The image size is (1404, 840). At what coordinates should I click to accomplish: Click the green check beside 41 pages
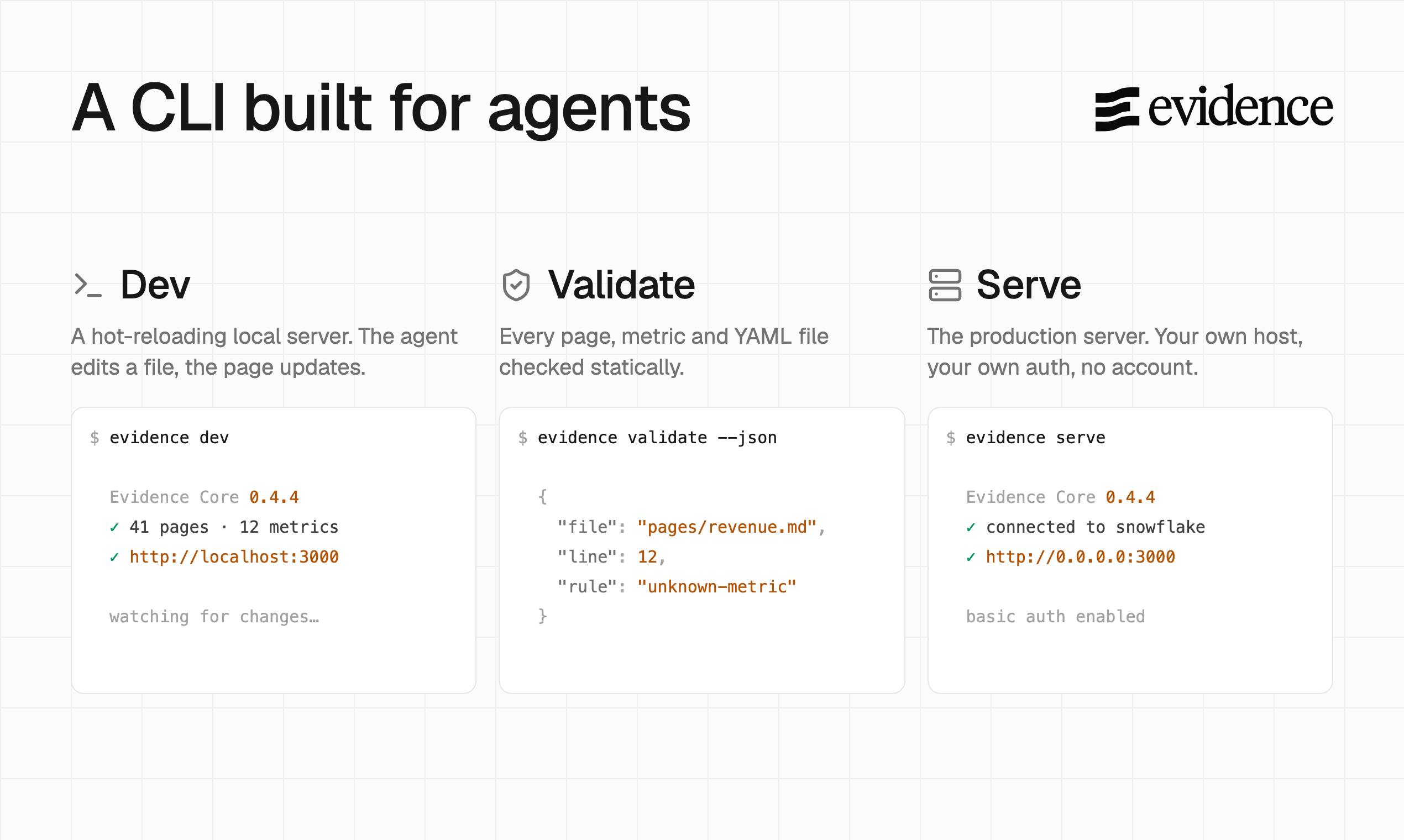pyautogui.click(x=114, y=528)
